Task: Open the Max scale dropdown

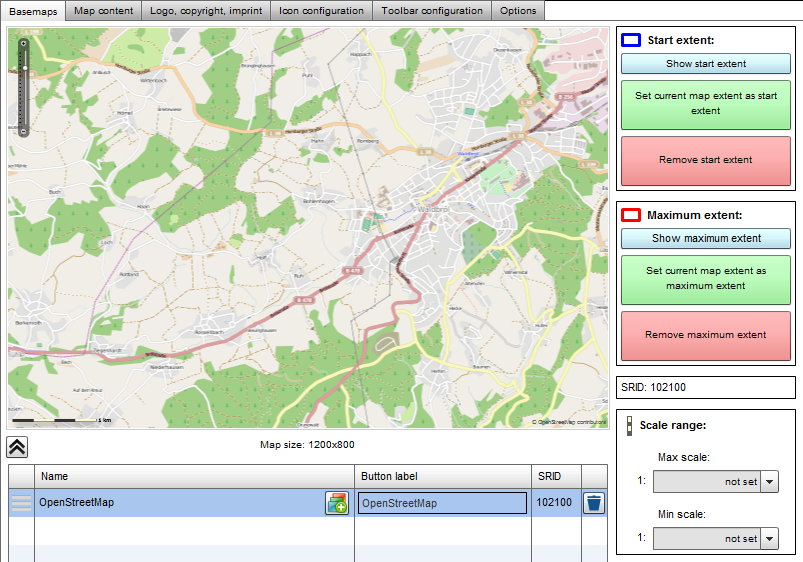Action: pyautogui.click(x=769, y=482)
